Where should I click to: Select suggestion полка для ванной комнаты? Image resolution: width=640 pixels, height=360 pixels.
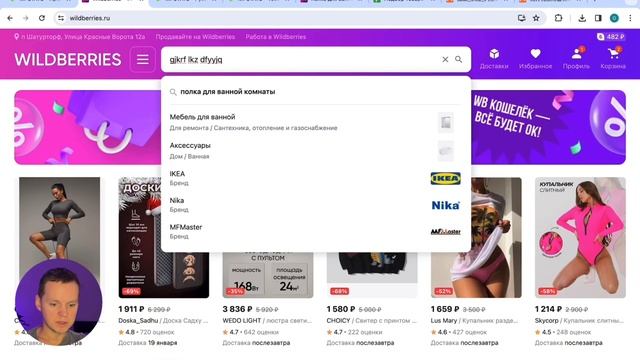click(316, 92)
